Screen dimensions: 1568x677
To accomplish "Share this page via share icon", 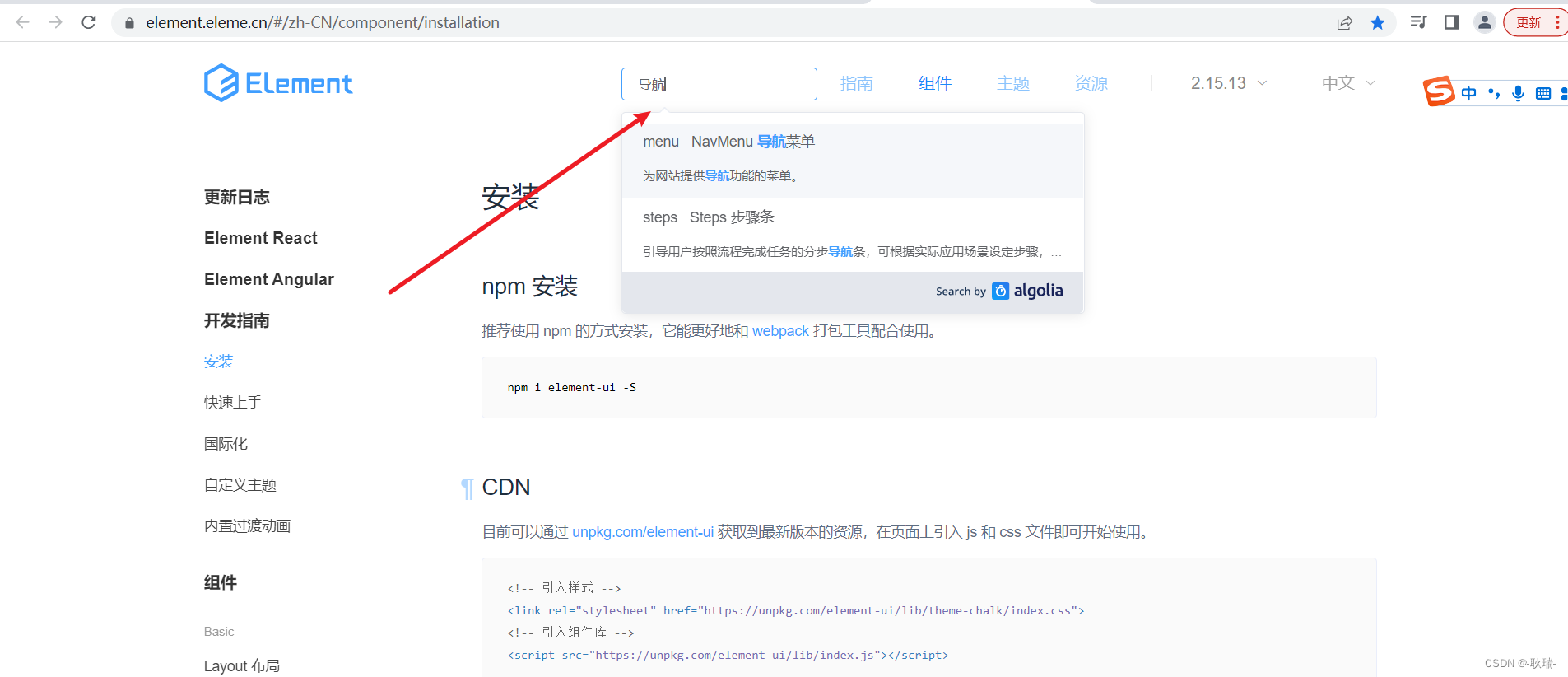I will tap(1345, 23).
